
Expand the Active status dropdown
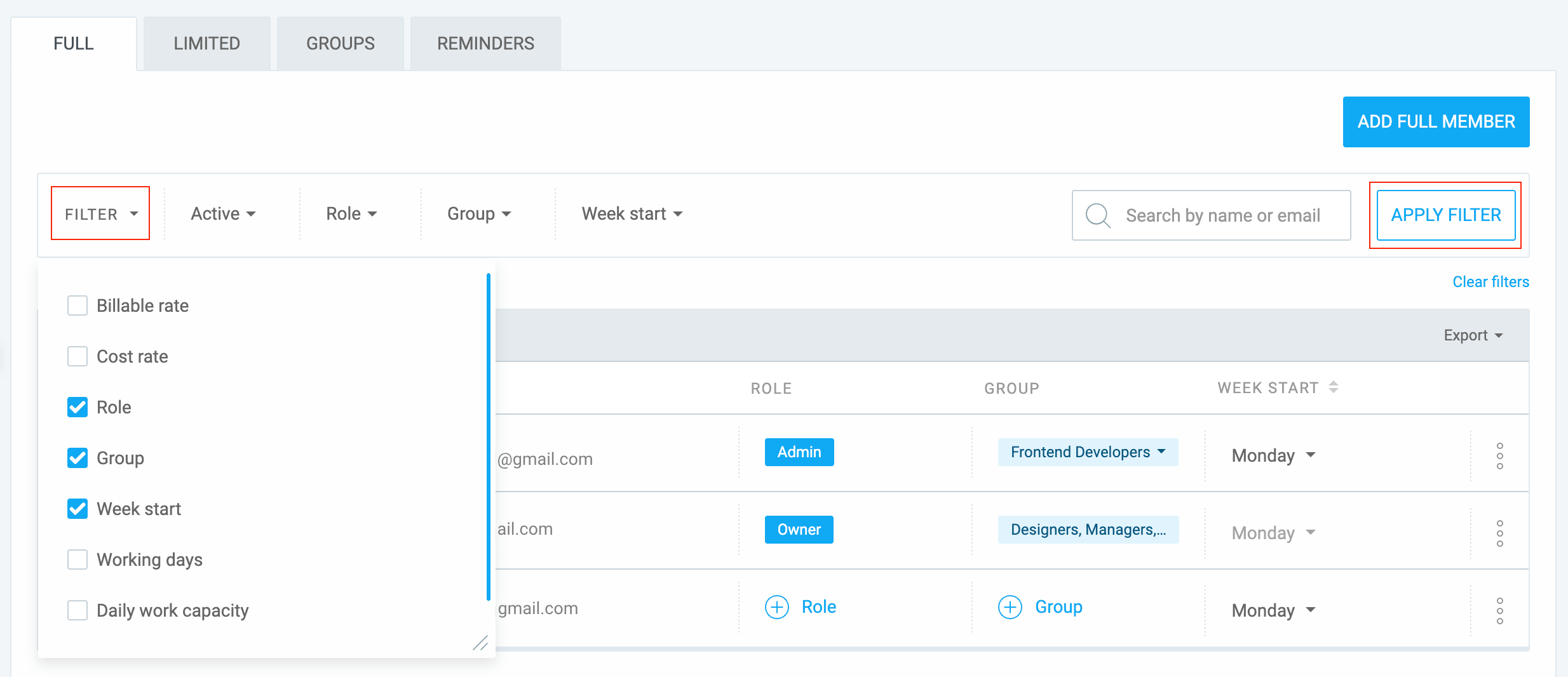[223, 214]
